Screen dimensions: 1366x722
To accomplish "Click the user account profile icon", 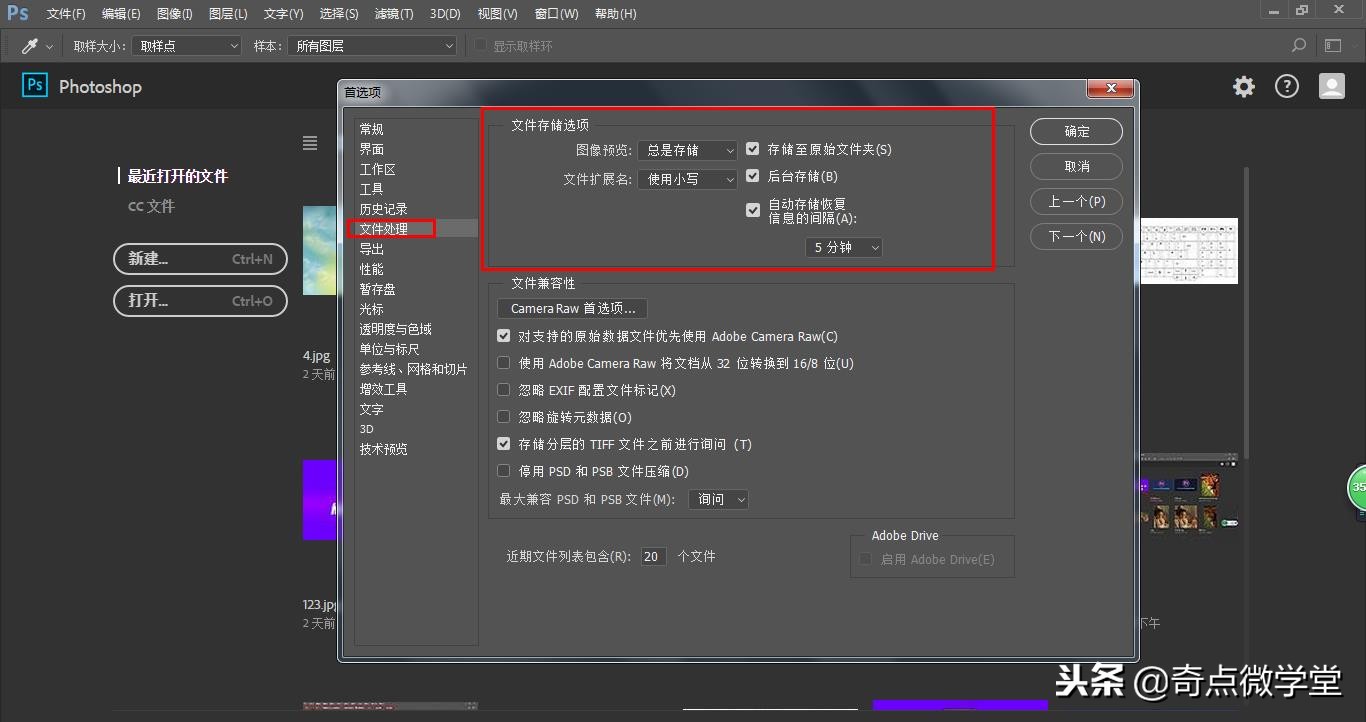I will [x=1331, y=86].
